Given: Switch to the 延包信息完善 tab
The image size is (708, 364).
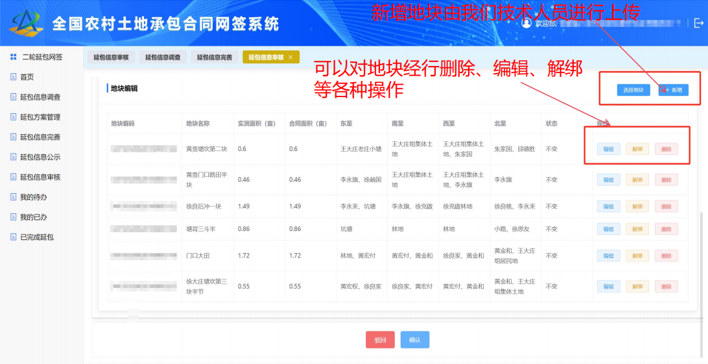Looking at the screenshot, I should pos(214,57).
